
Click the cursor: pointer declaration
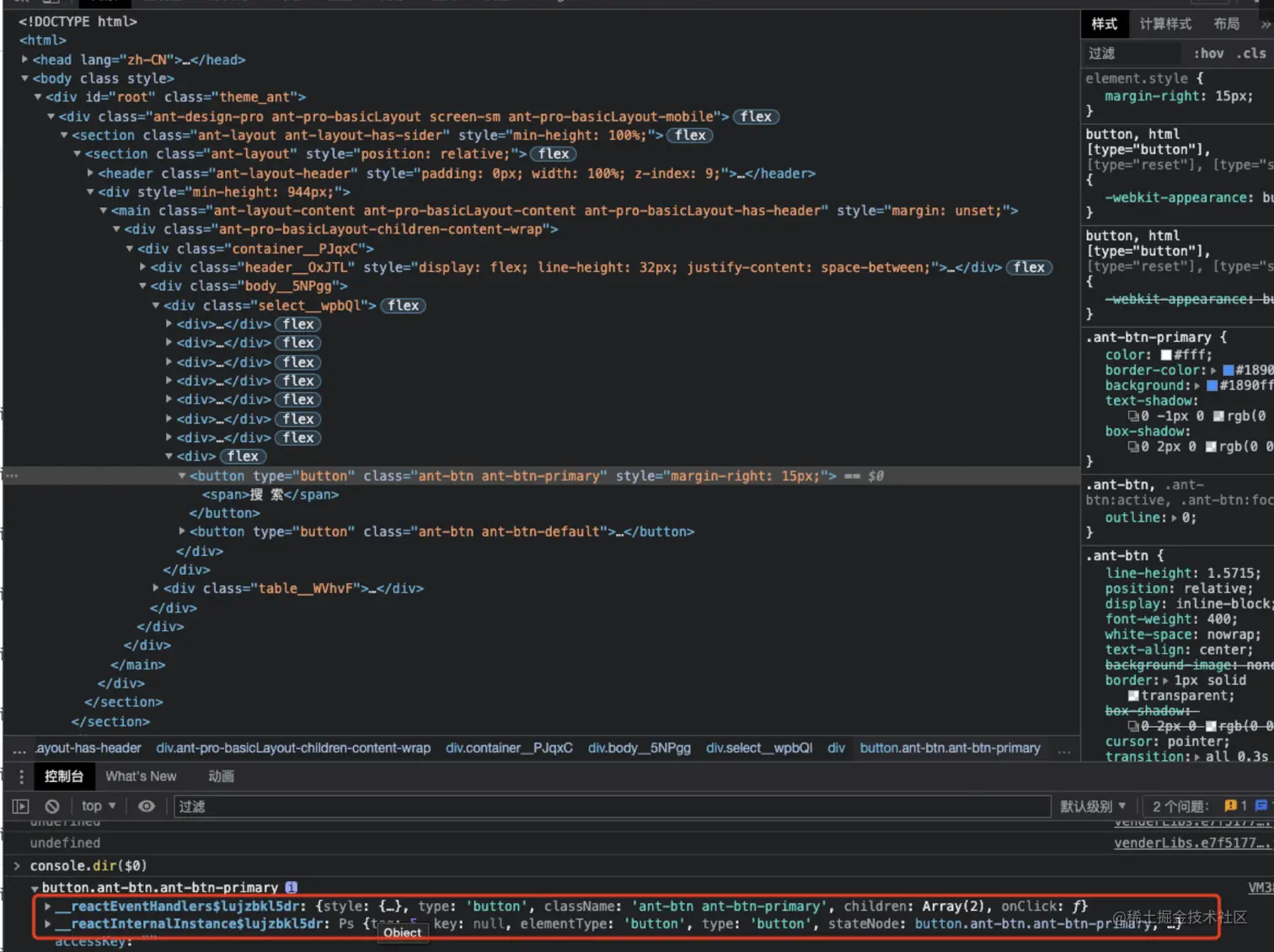[x=1167, y=741]
